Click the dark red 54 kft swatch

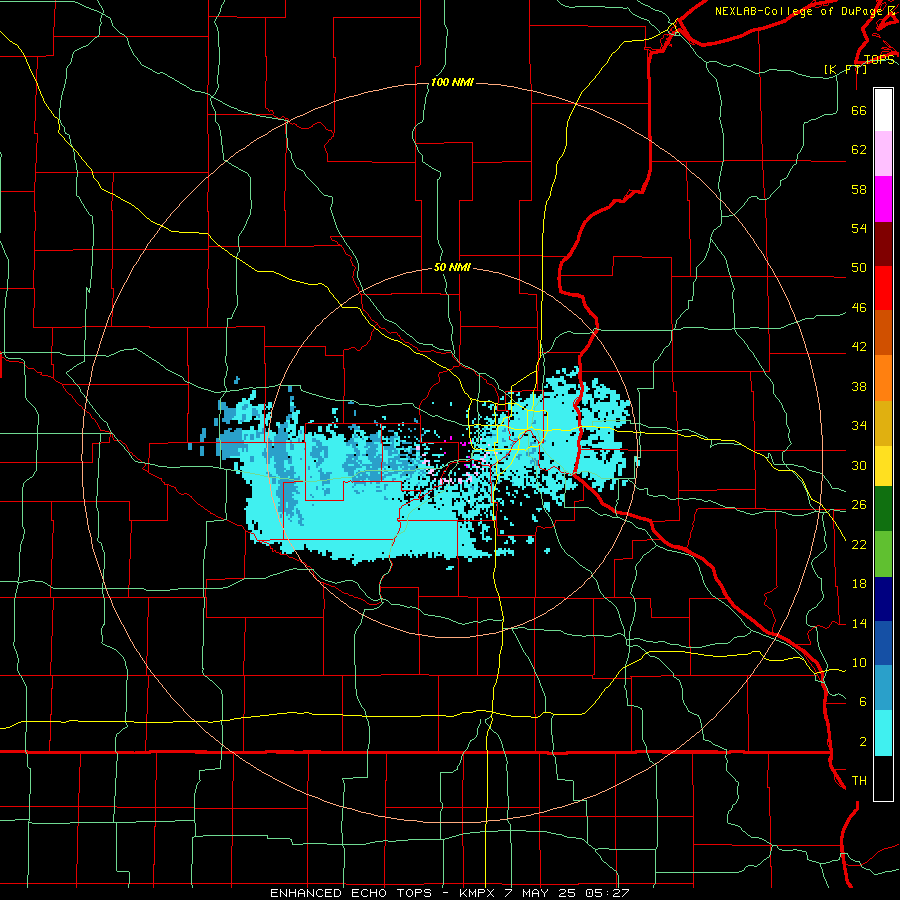[883, 244]
